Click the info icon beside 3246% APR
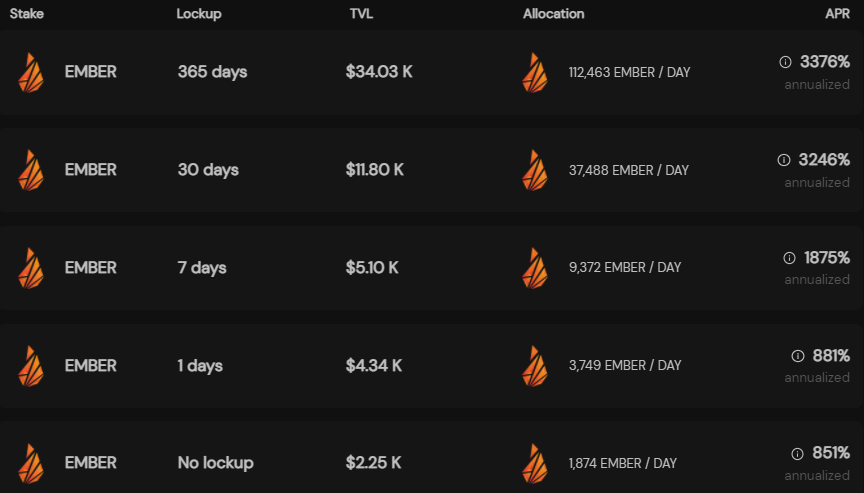This screenshot has width=864, height=493. (x=784, y=160)
